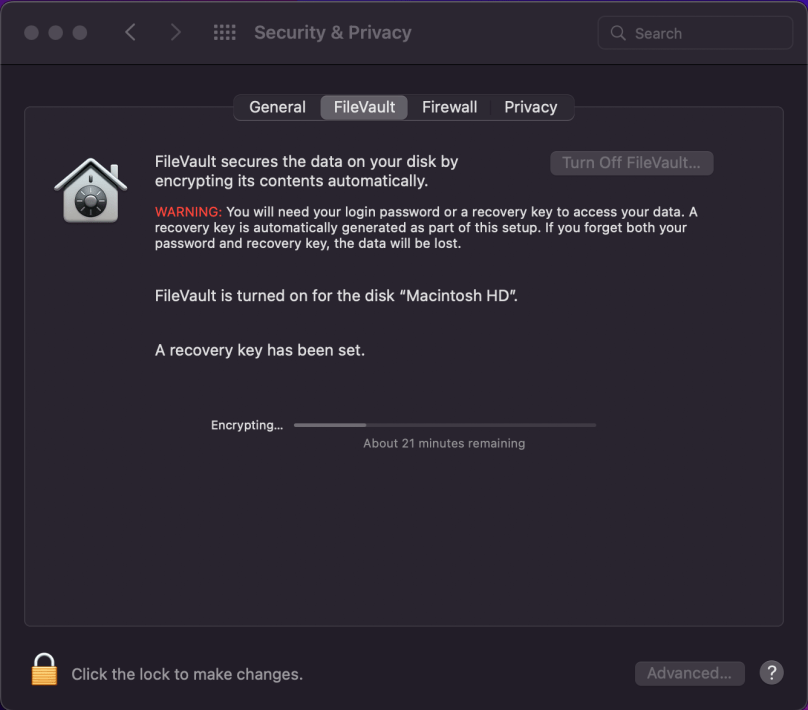Click the back arrow in the toolbar
The height and width of the screenshot is (710, 808).
click(x=130, y=31)
